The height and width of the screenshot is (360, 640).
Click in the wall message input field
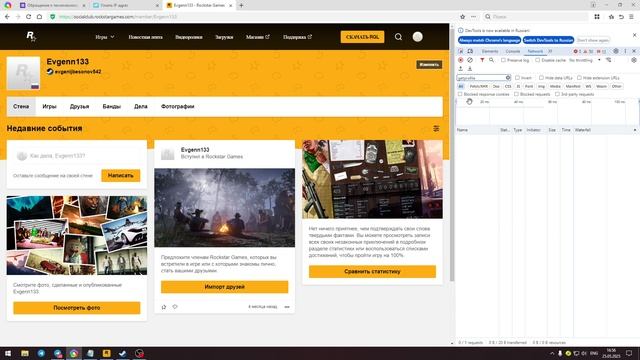pyautogui.click(x=77, y=156)
